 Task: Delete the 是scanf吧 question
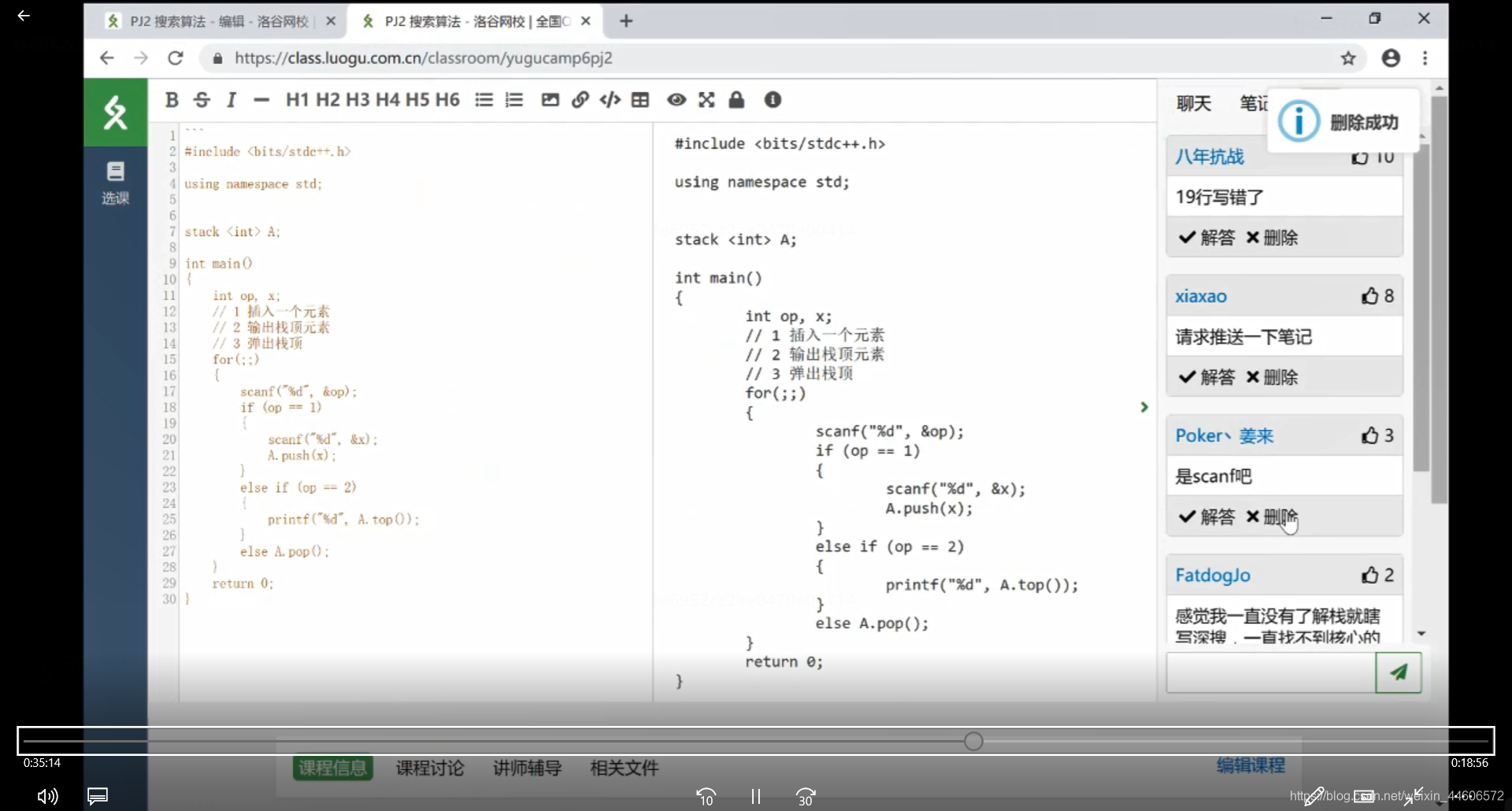tap(1272, 517)
